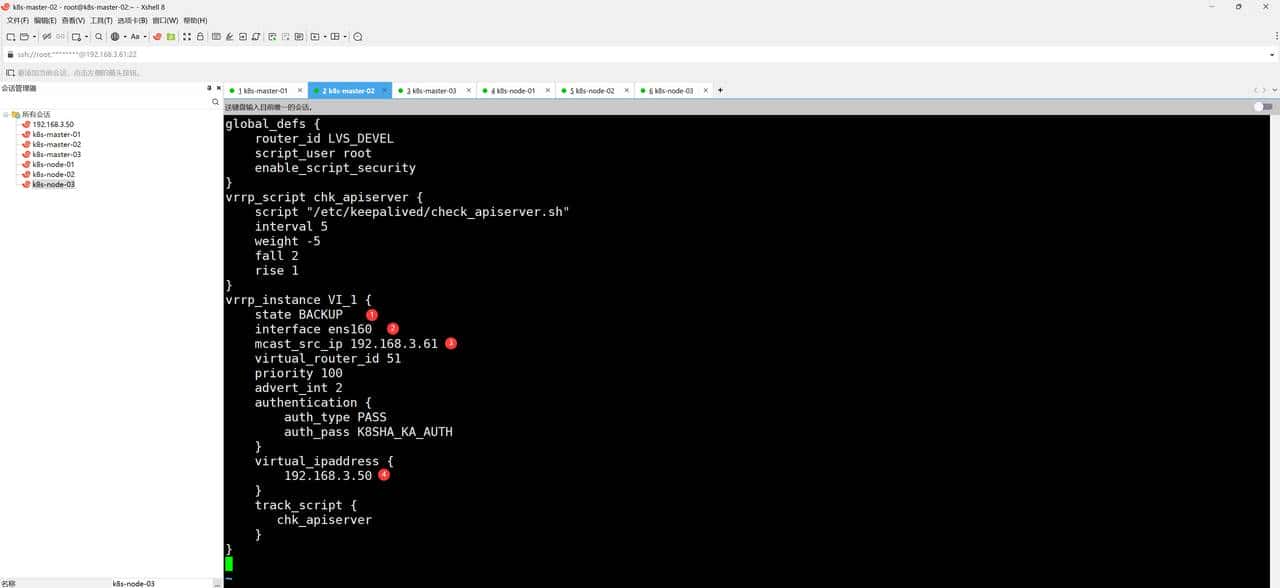Click the tiling layout icon on the toolbar
Image resolution: width=1280 pixels, height=588 pixels.
point(335,36)
